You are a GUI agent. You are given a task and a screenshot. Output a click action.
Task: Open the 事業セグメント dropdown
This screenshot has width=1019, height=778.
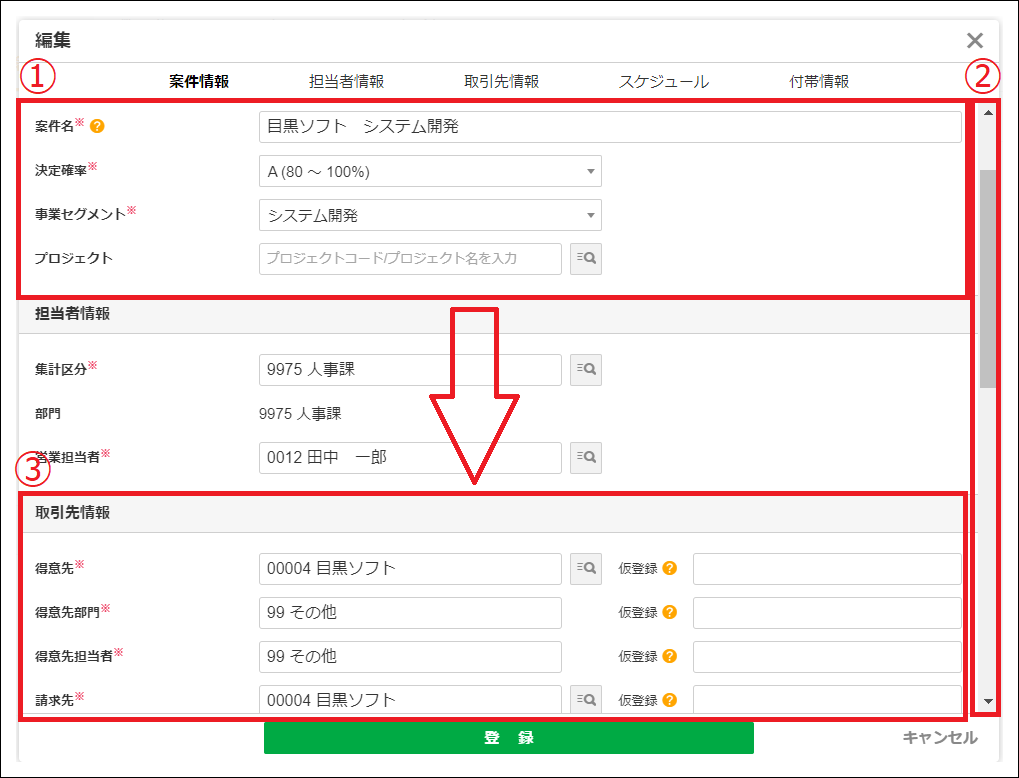pos(430,215)
